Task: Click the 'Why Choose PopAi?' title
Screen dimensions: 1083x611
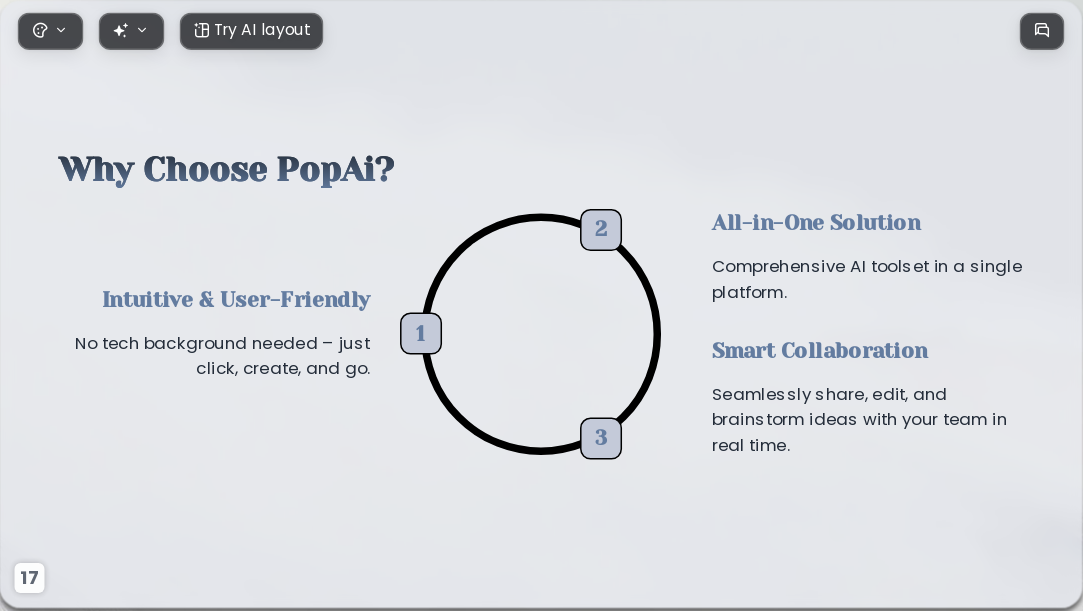Action: pyautogui.click(x=227, y=169)
